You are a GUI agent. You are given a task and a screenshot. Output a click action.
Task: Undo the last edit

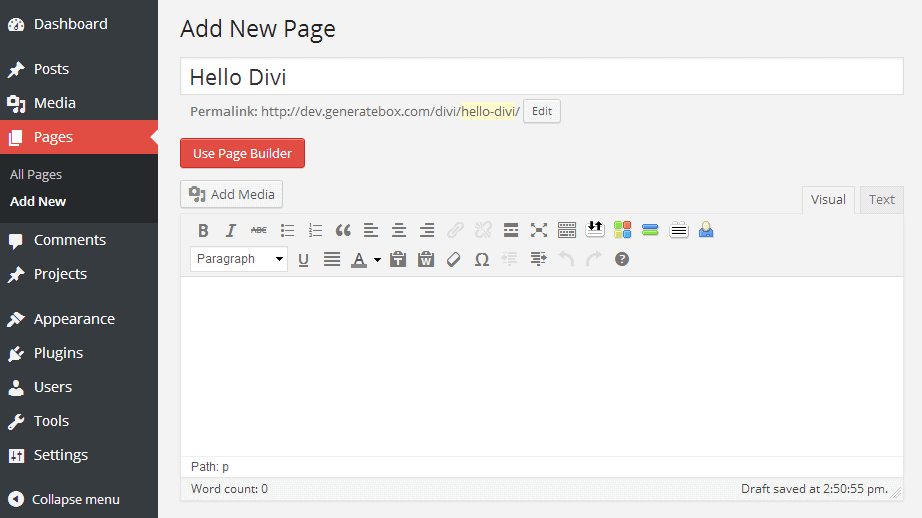pos(566,259)
